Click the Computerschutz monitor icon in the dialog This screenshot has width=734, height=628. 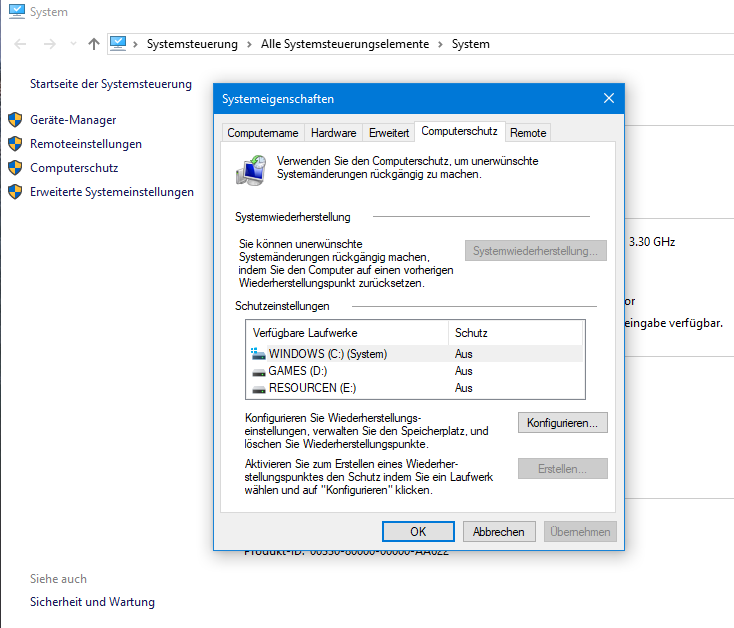click(251, 170)
